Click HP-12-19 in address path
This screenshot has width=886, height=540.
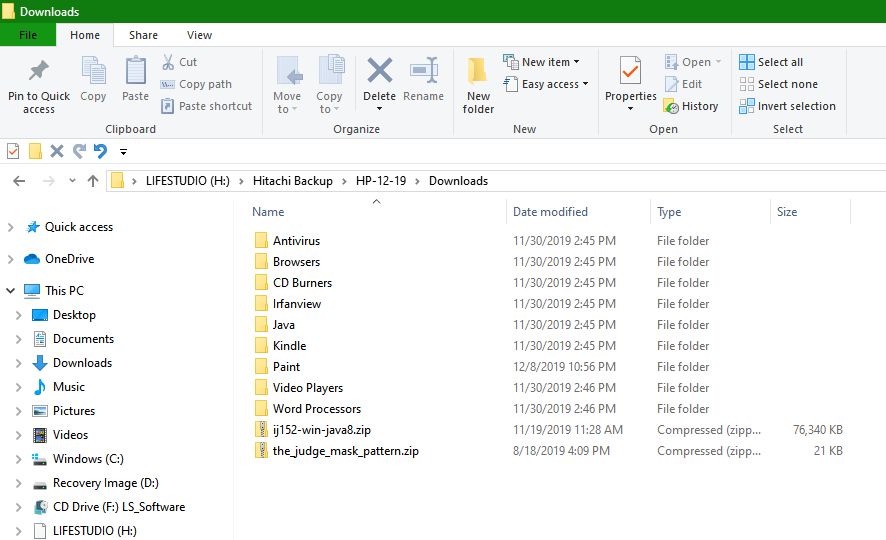tap(381, 181)
